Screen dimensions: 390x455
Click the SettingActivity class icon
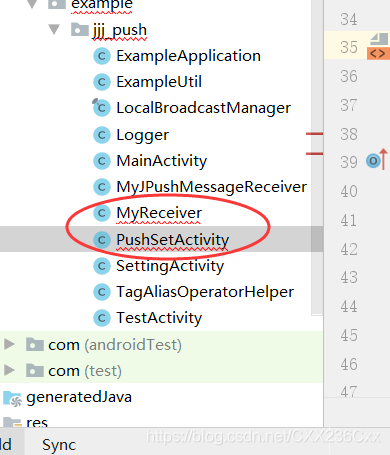point(102,266)
